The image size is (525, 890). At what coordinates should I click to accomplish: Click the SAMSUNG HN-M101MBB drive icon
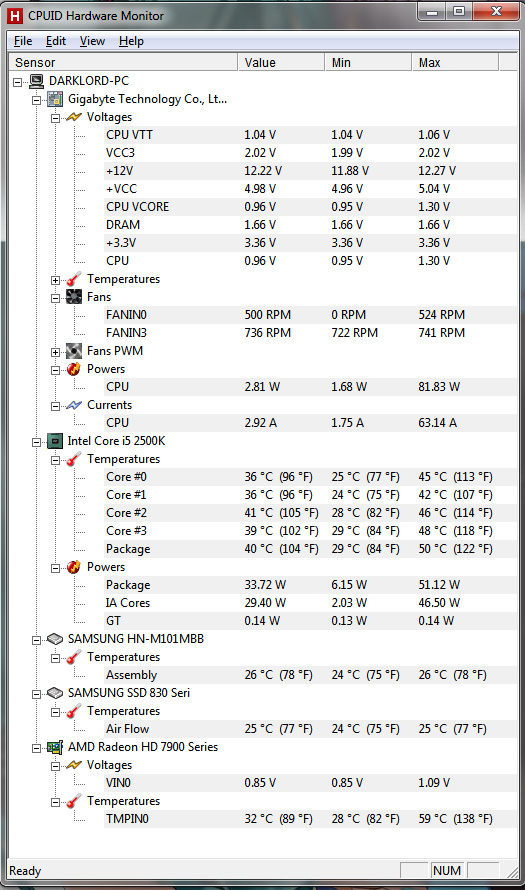pyautogui.click(x=55, y=639)
